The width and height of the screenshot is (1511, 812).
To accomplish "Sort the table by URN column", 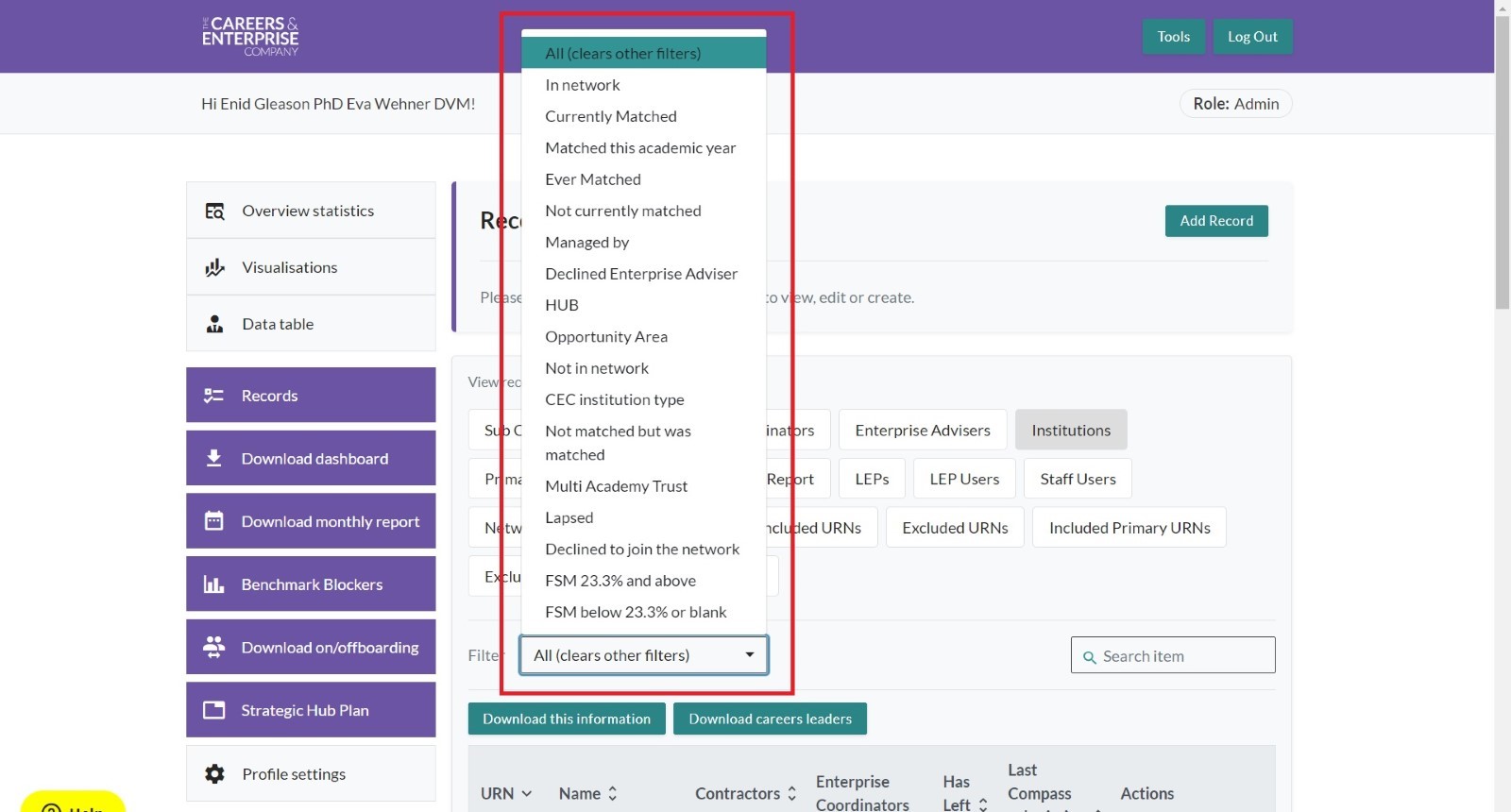I will (506, 794).
